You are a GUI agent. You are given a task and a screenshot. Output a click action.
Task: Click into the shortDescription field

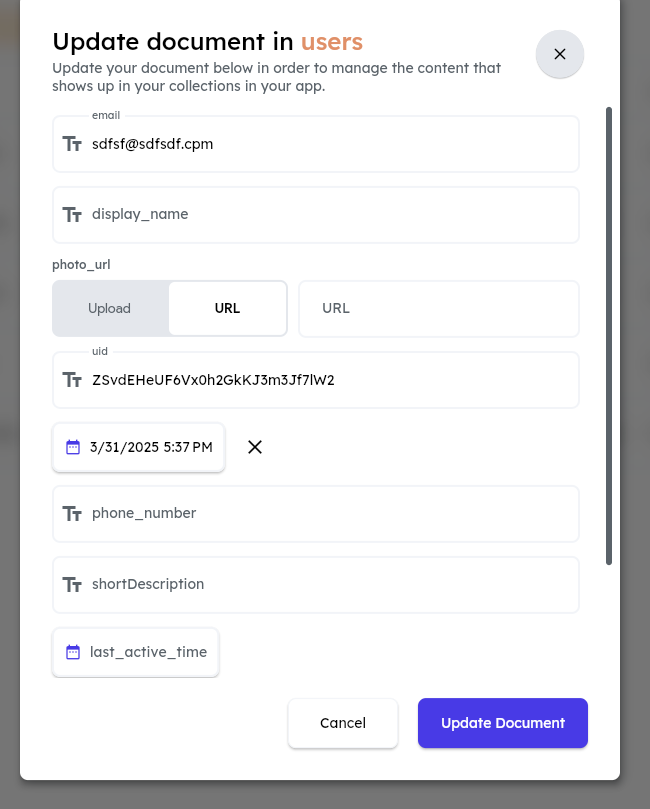tap(316, 585)
